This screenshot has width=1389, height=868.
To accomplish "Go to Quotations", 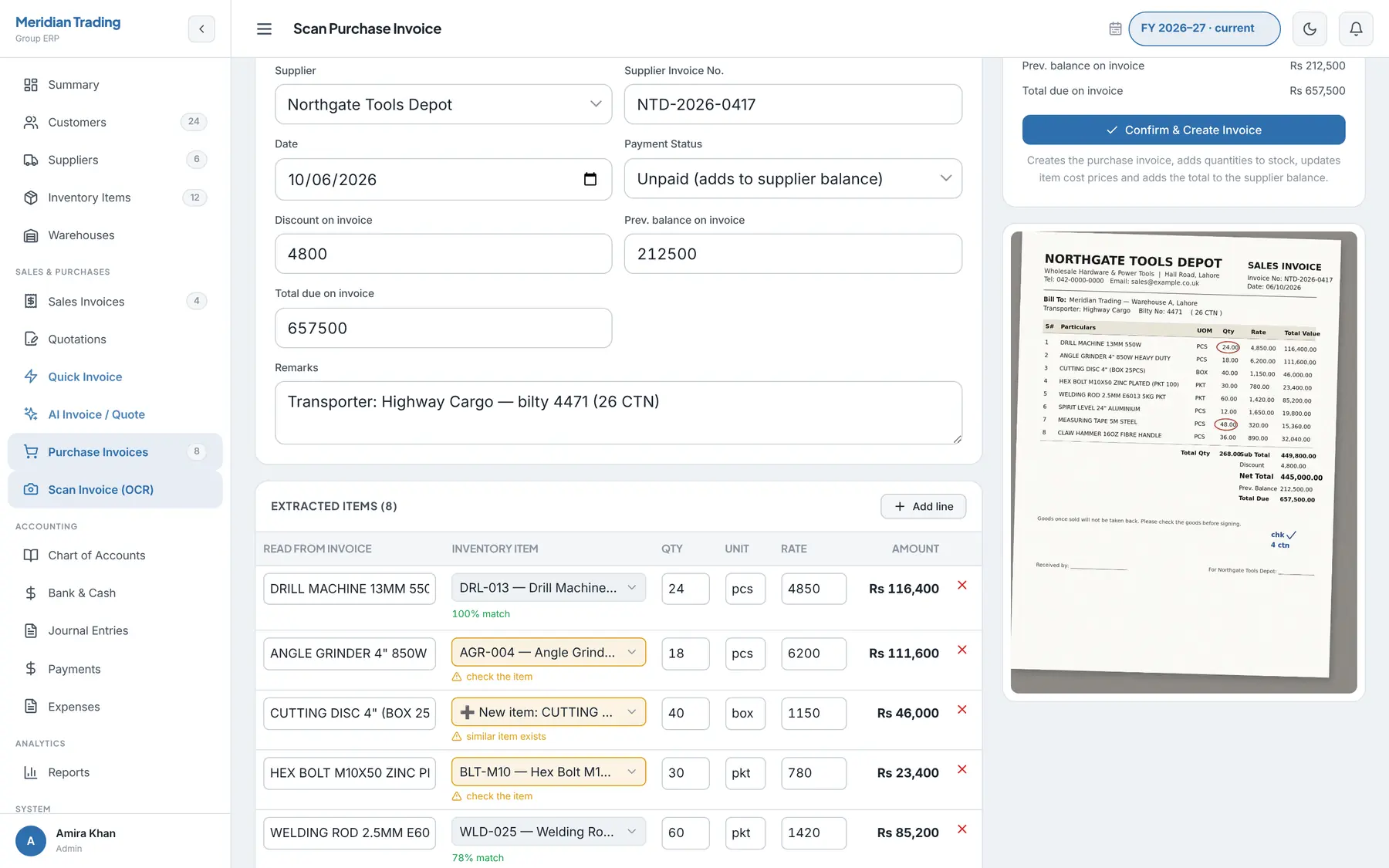I will click(x=115, y=339).
